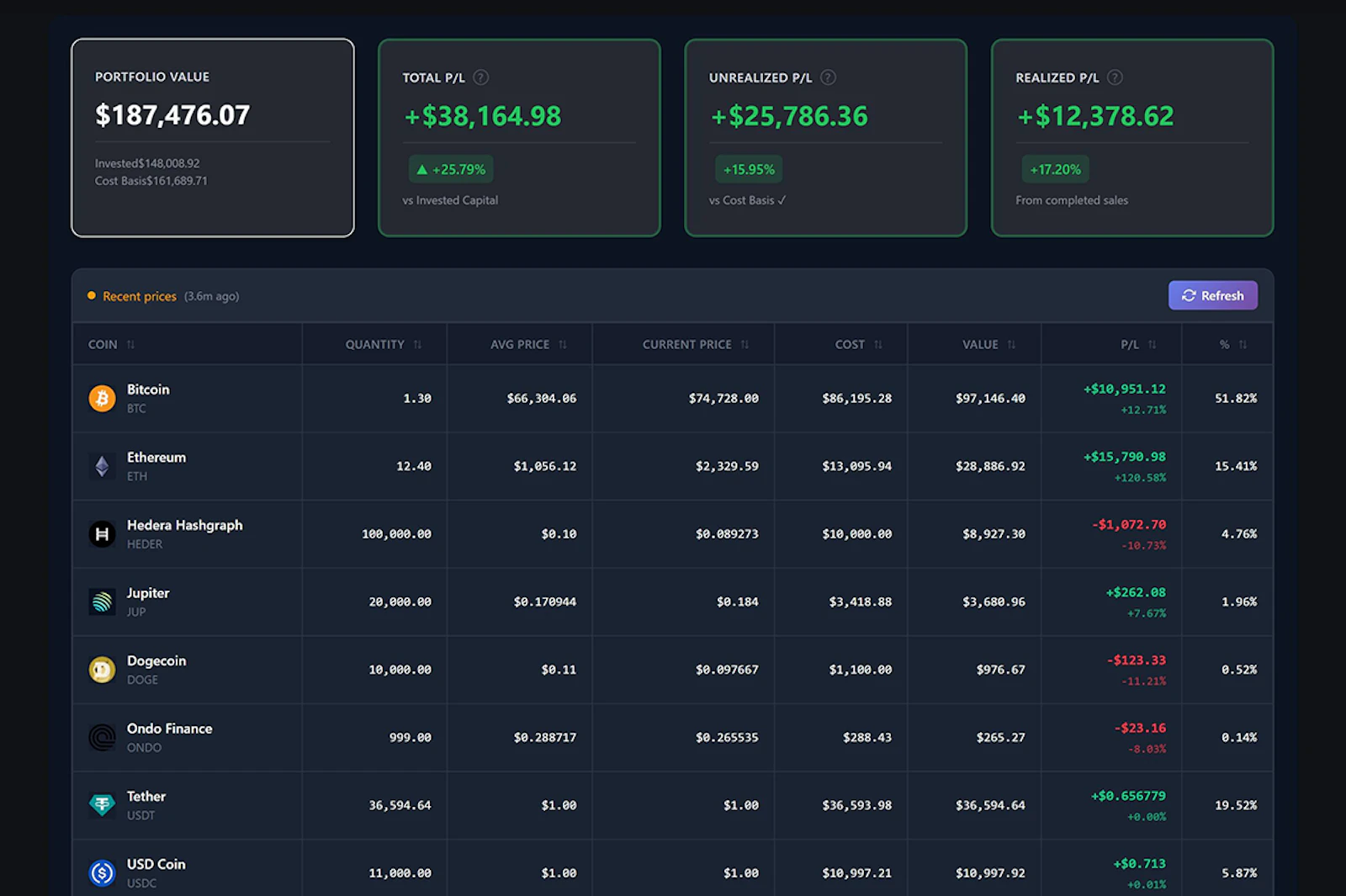Sort by P/L arrows icon
This screenshot has height=896, width=1346.
tap(1153, 344)
